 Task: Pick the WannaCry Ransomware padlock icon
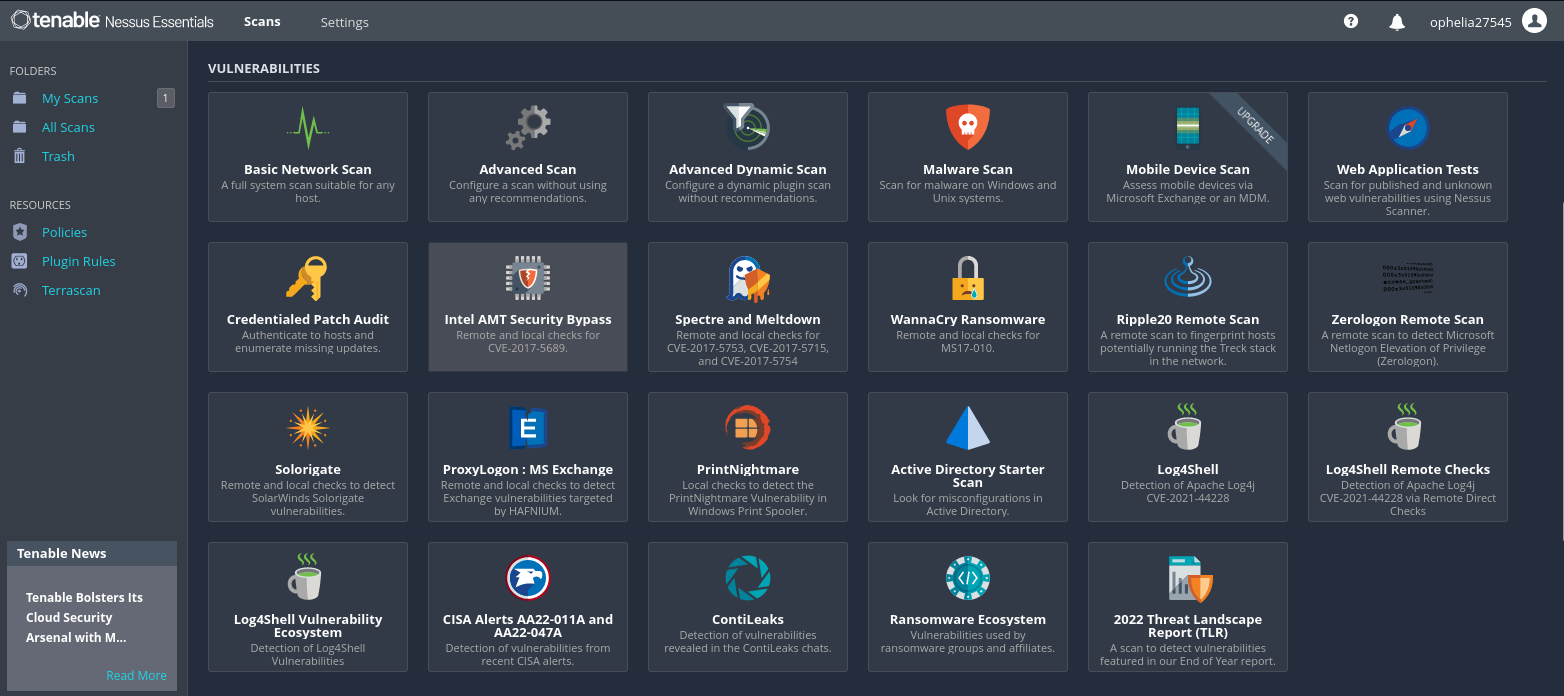967,278
